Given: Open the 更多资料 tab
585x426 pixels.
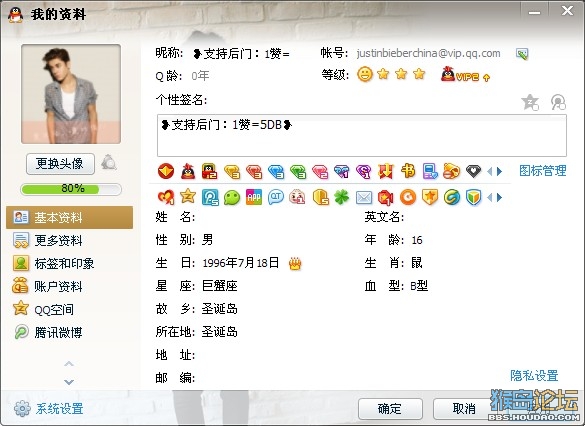Looking at the screenshot, I should pyautogui.click(x=69, y=240).
